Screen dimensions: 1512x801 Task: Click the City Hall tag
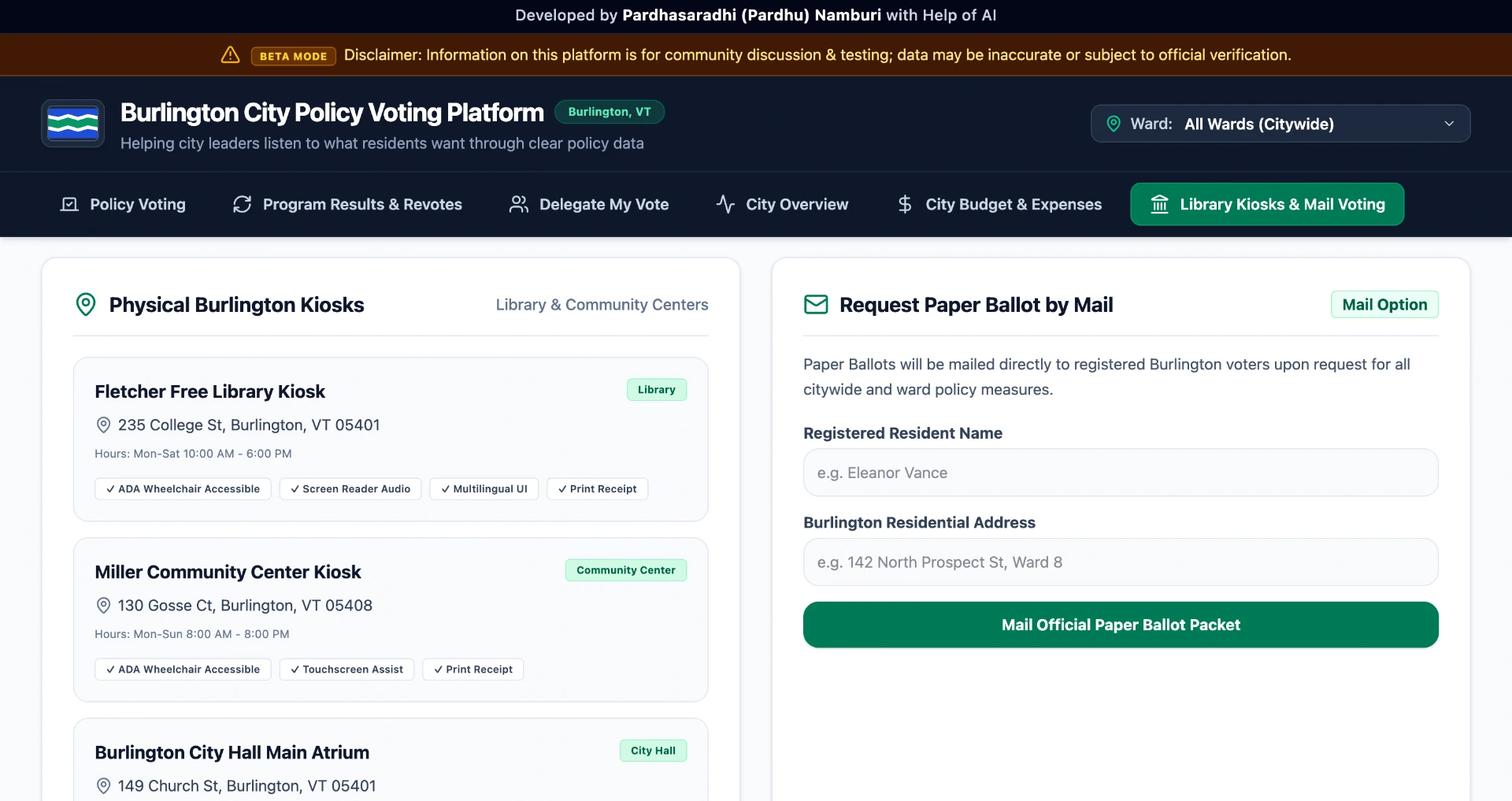653,751
